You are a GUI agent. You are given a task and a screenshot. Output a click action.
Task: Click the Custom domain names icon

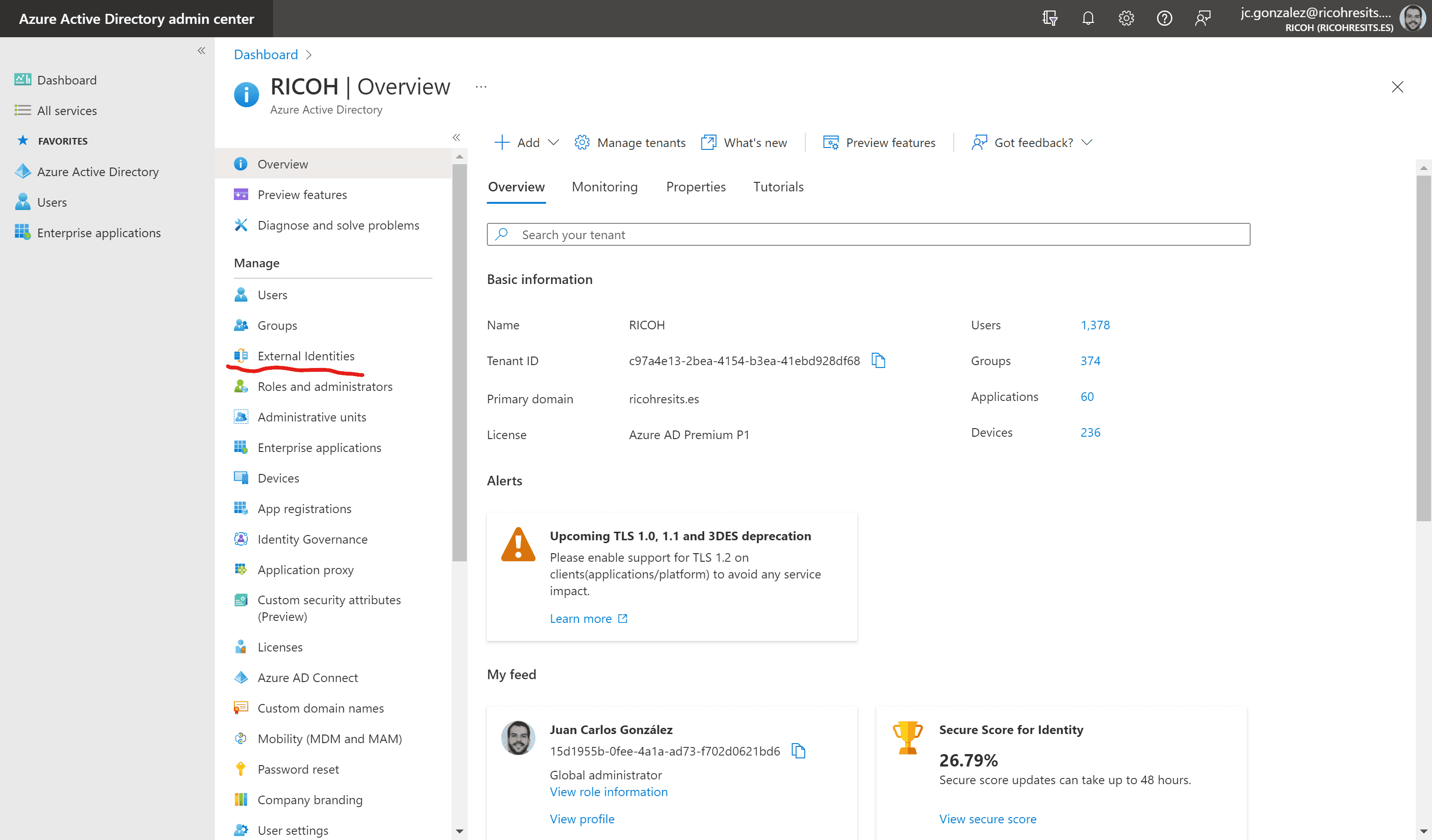point(241,708)
